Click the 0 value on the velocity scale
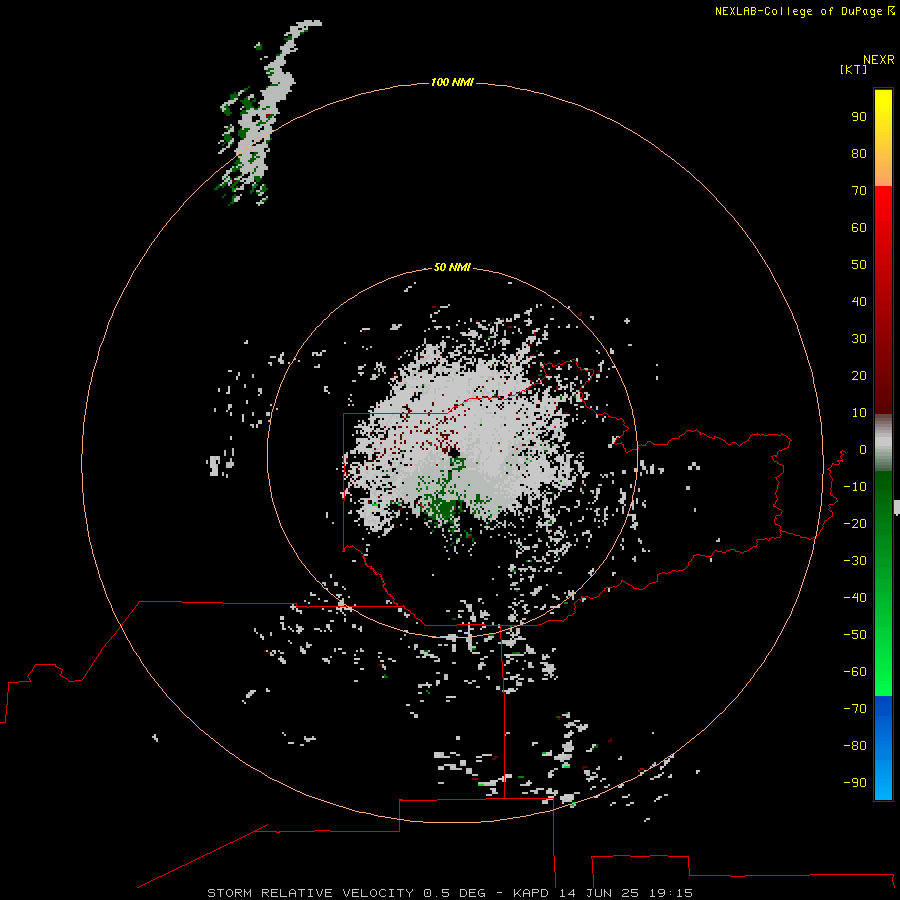Viewport: 900px width, 900px height. point(863,450)
